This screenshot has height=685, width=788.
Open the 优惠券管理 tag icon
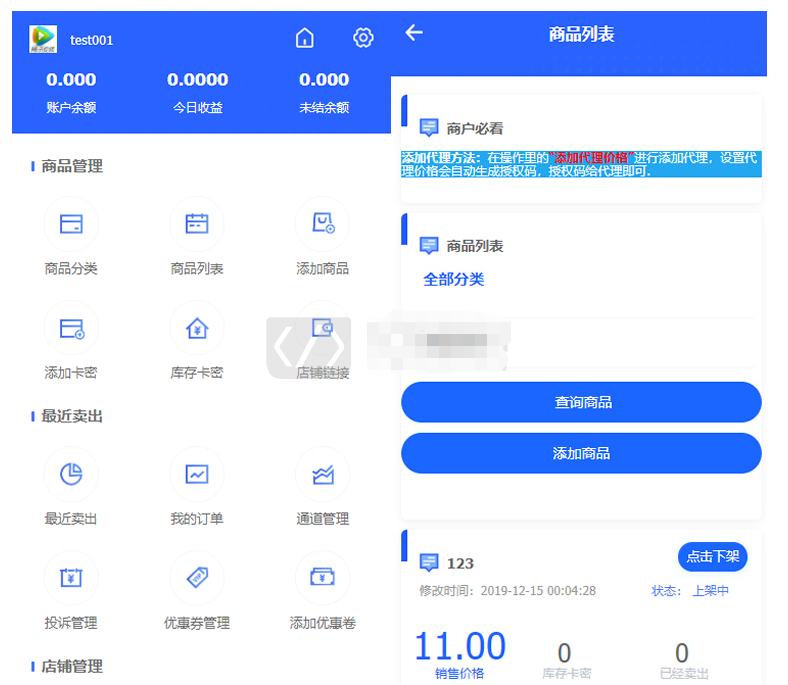point(197,578)
